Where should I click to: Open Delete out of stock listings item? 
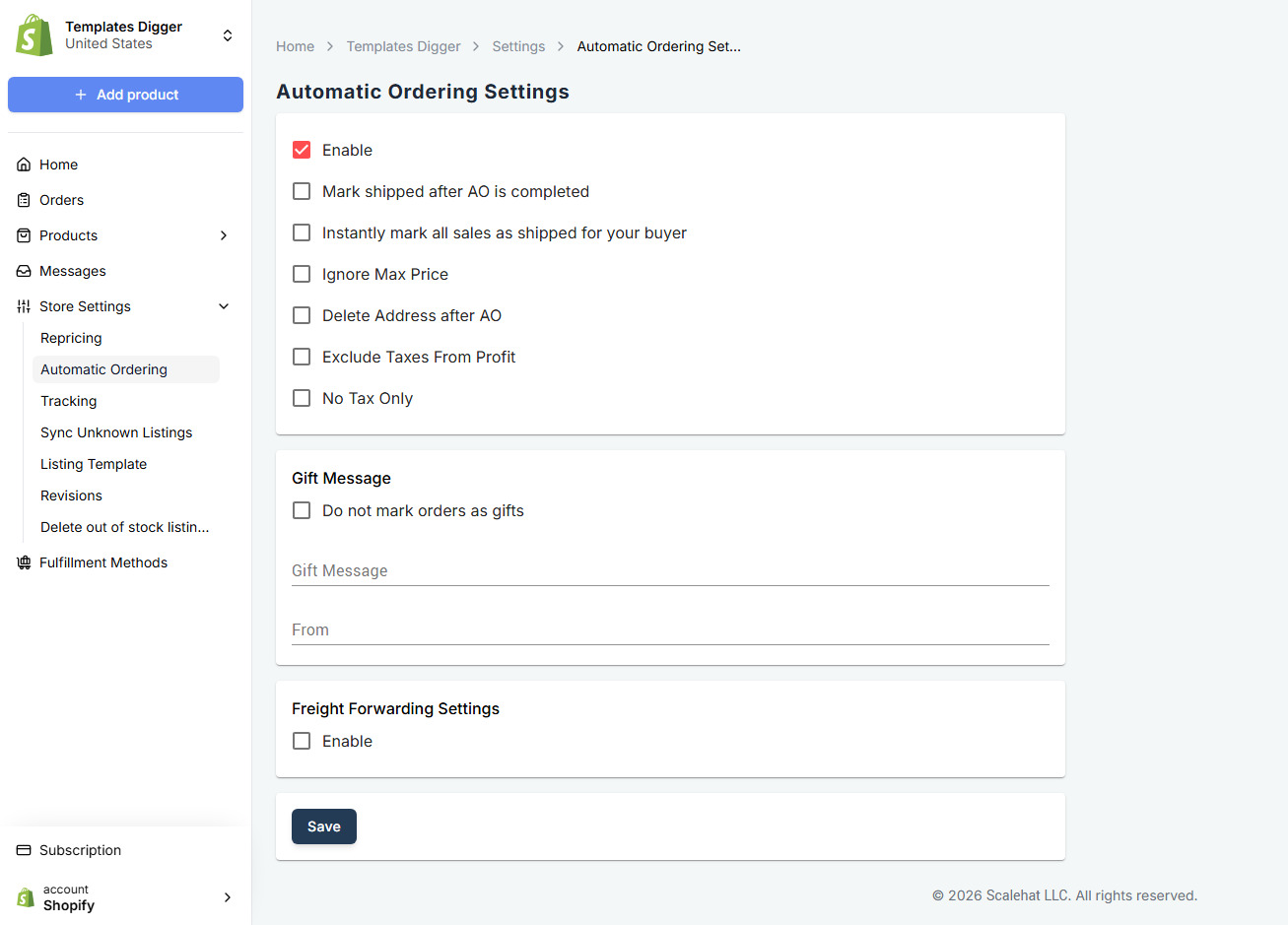[126, 527]
